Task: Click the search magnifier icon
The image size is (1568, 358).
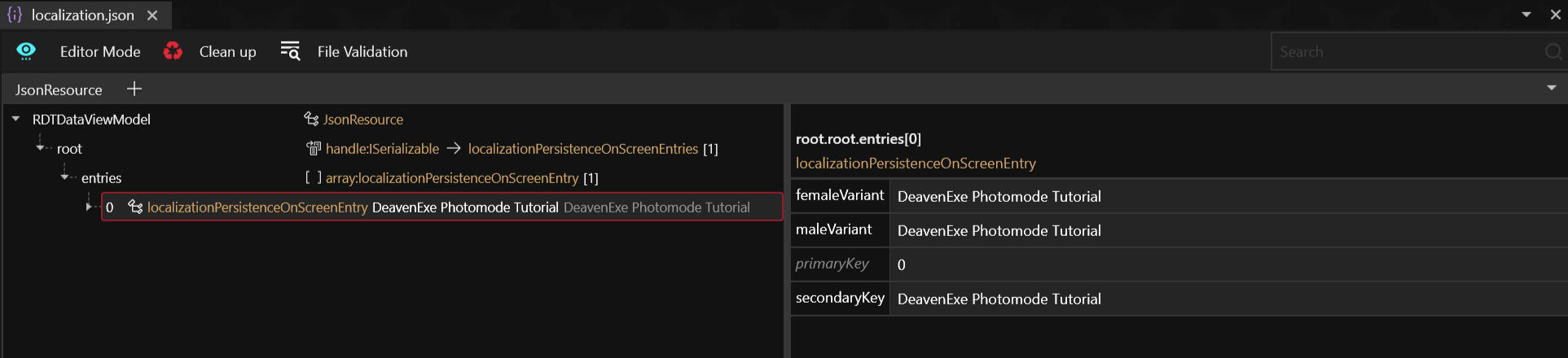Action: point(1553,52)
